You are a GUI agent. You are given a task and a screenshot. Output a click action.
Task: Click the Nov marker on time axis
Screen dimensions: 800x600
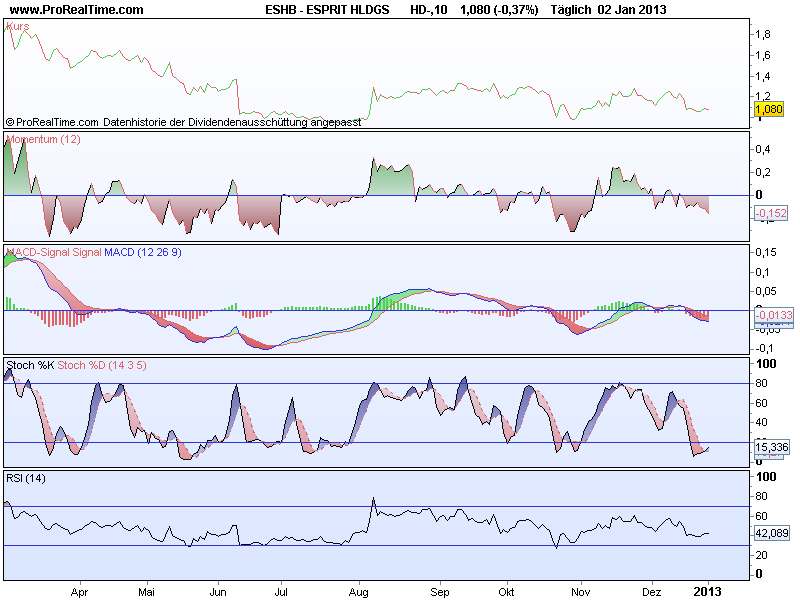click(x=581, y=592)
